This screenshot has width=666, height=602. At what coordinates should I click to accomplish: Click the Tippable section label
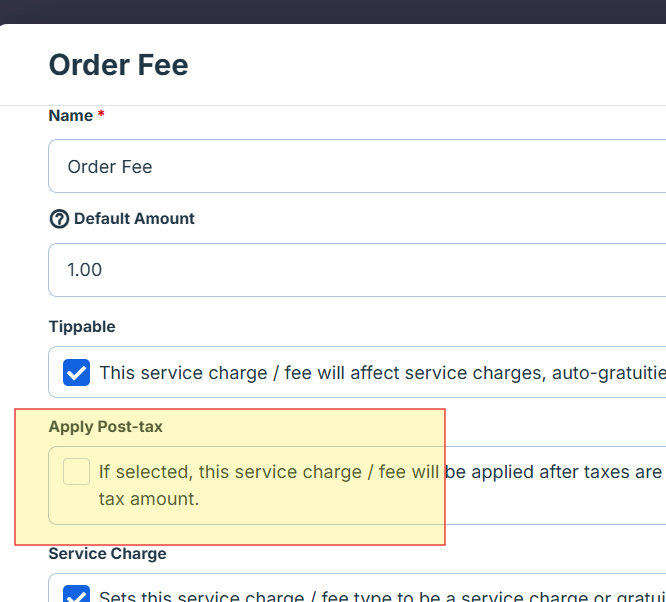tap(82, 327)
